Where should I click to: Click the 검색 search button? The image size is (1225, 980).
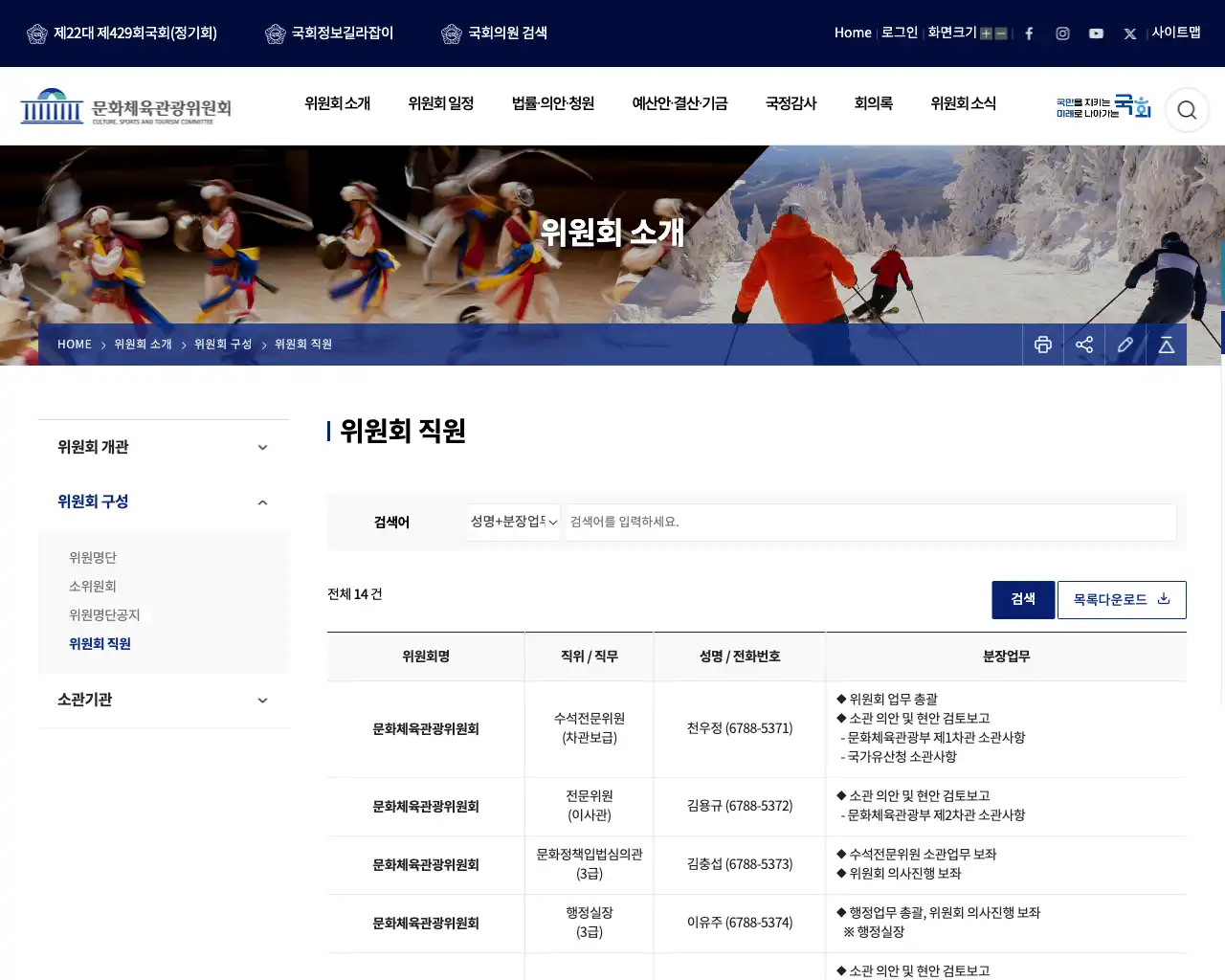click(1023, 600)
